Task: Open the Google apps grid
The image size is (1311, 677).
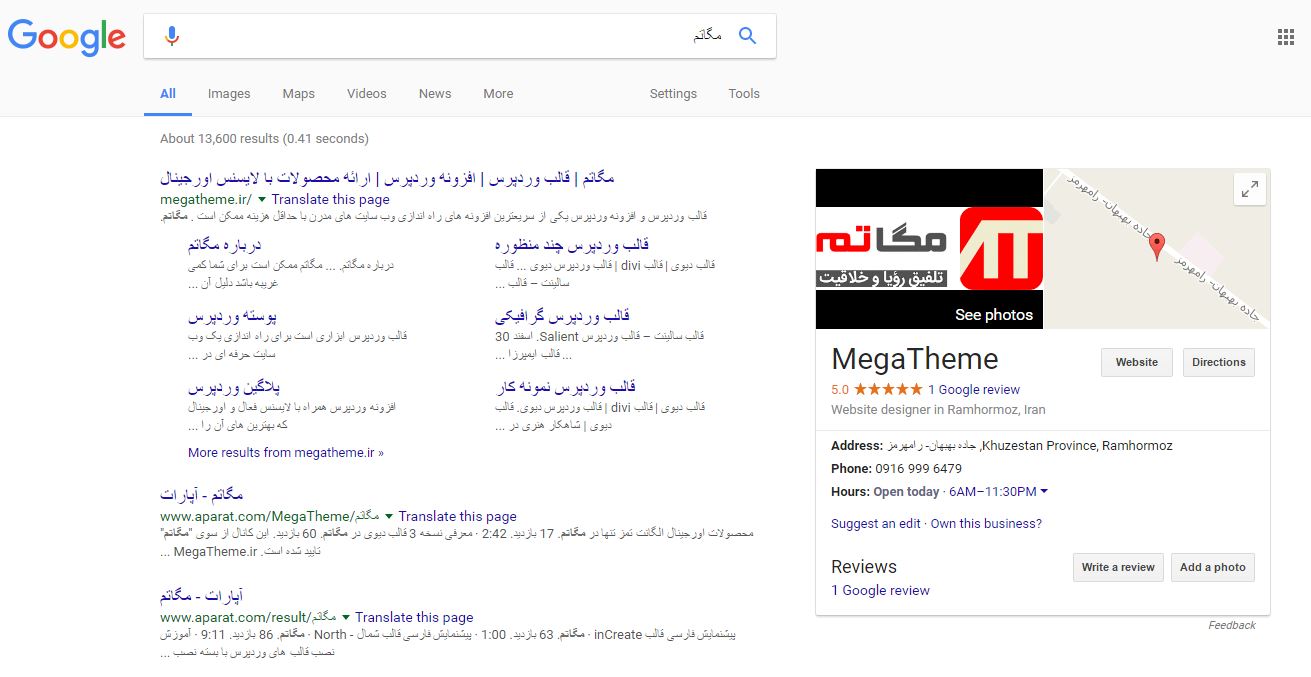Action: point(1286,38)
